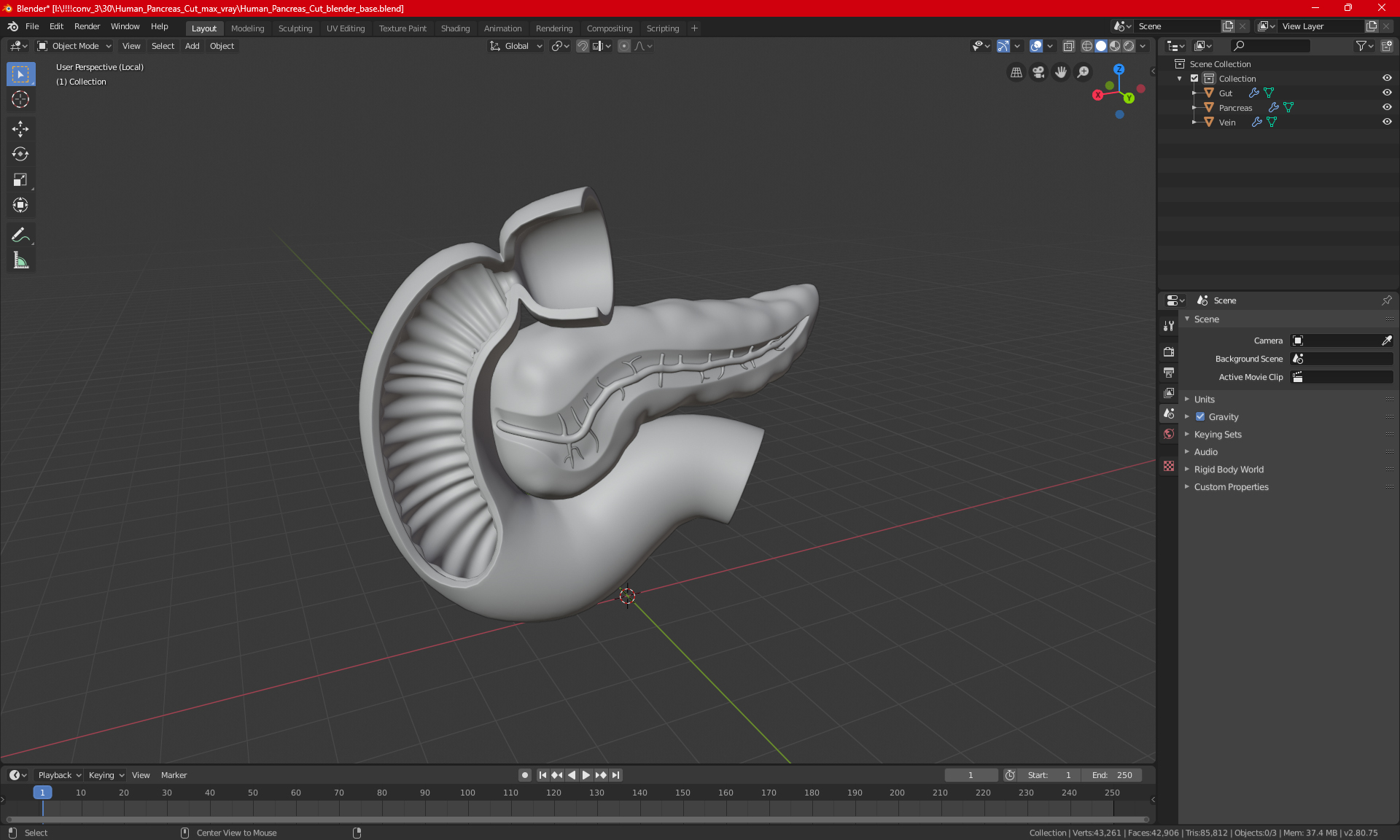Expand the Units panel
Image resolution: width=1400 pixels, height=840 pixels.
pyautogui.click(x=1205, y=400)
